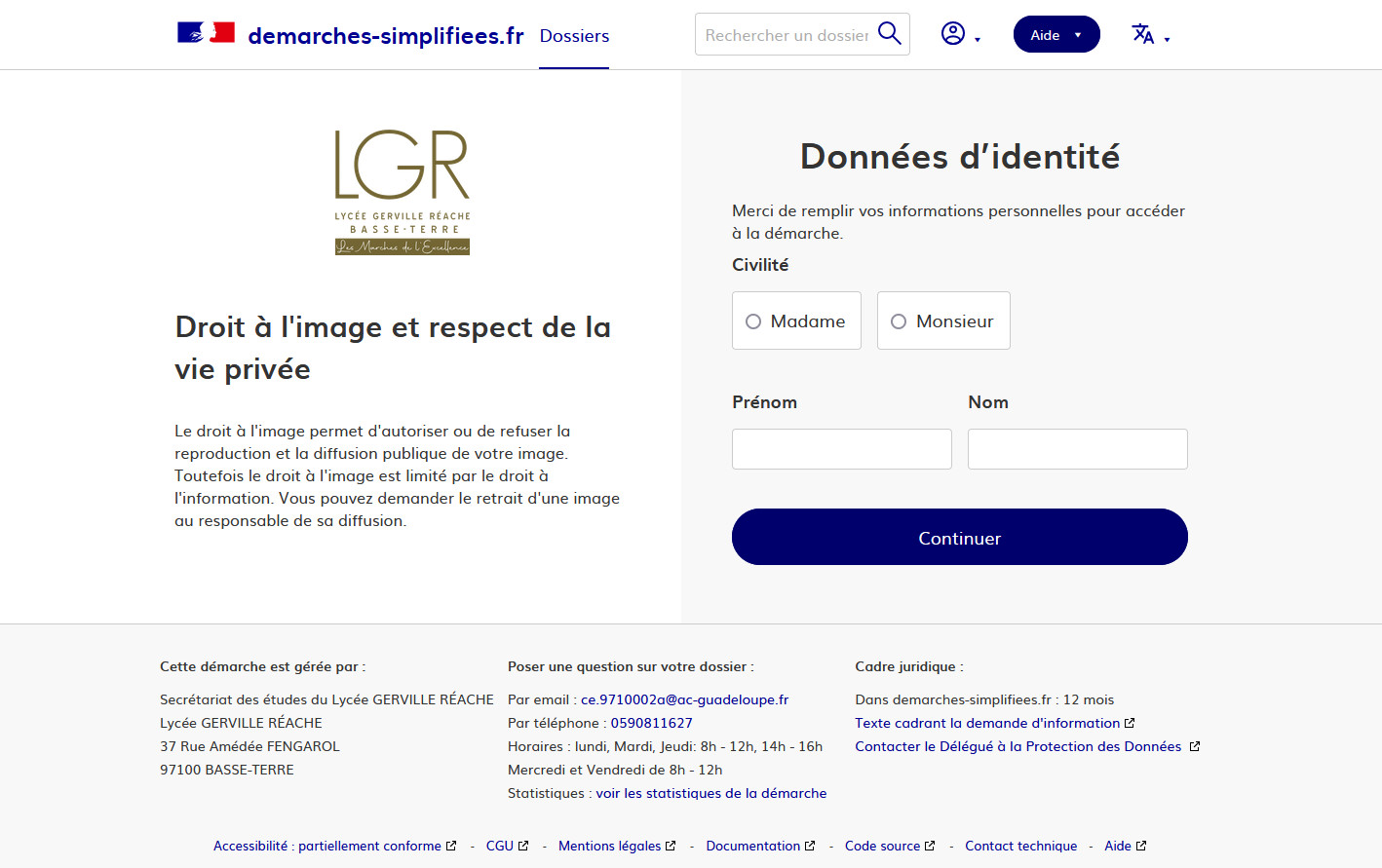Open the contact email address link
Image resolution: width=1382 pixels, height=868 pixels.
pyautogui.click(x=684, y=699)
